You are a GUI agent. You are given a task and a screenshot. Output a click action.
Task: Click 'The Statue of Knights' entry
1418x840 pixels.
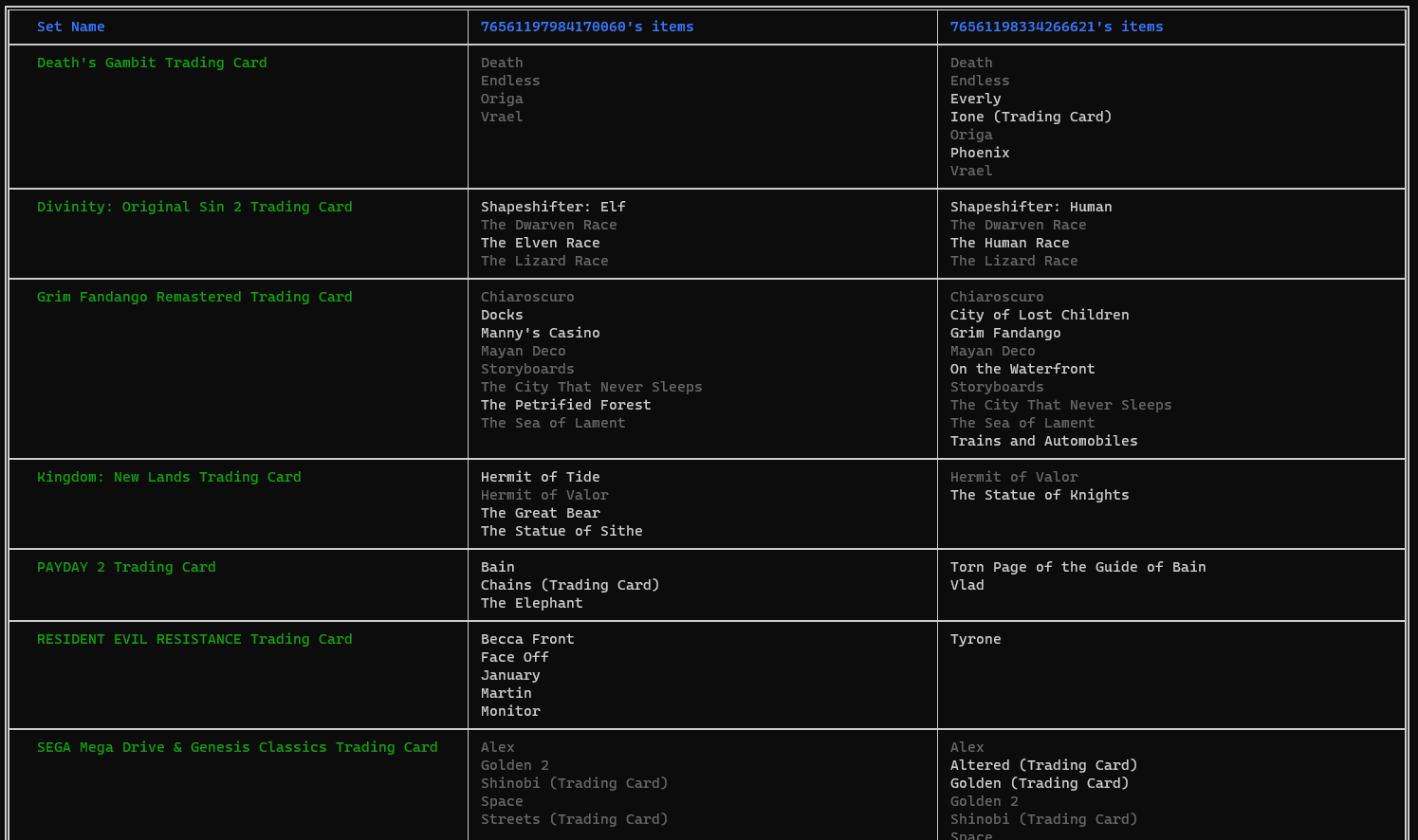pyautogui.click(x=1040, y=495)
